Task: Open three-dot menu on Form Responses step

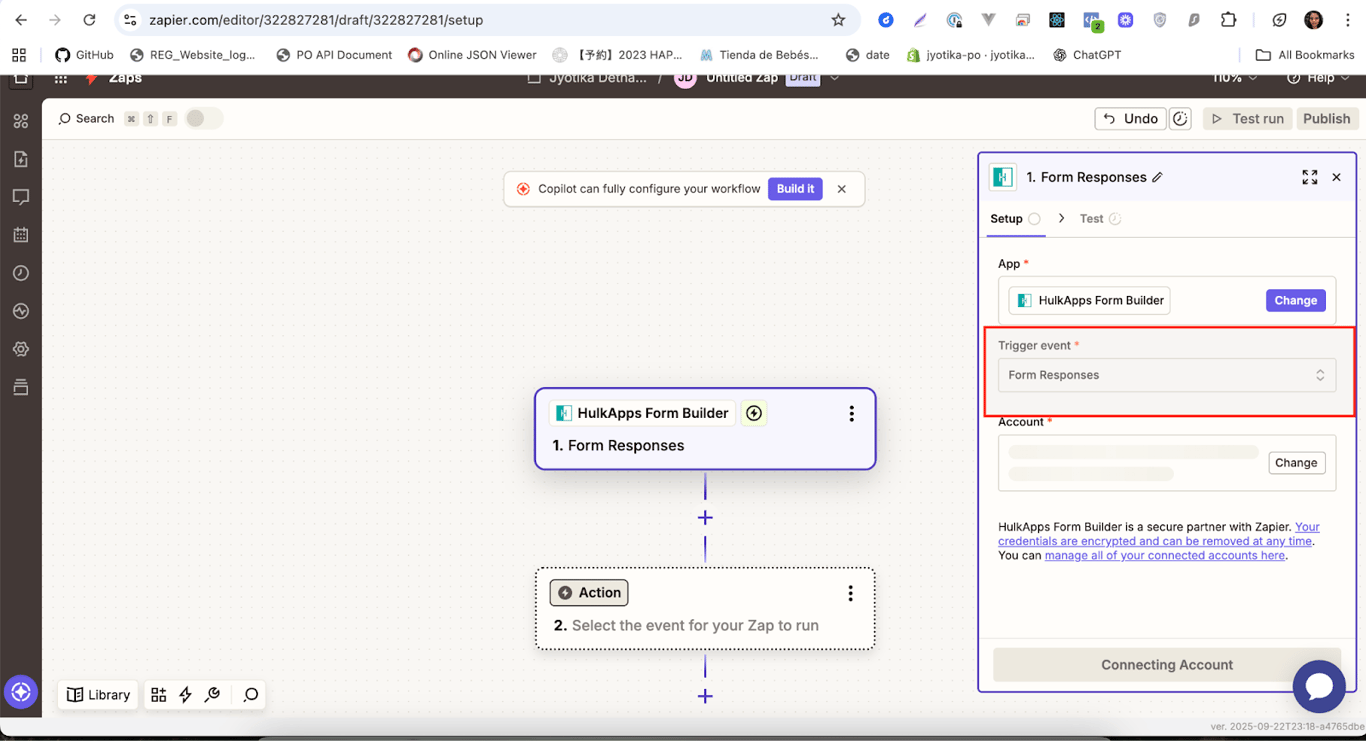Action: pyautogui.click(x=851, y=414)
